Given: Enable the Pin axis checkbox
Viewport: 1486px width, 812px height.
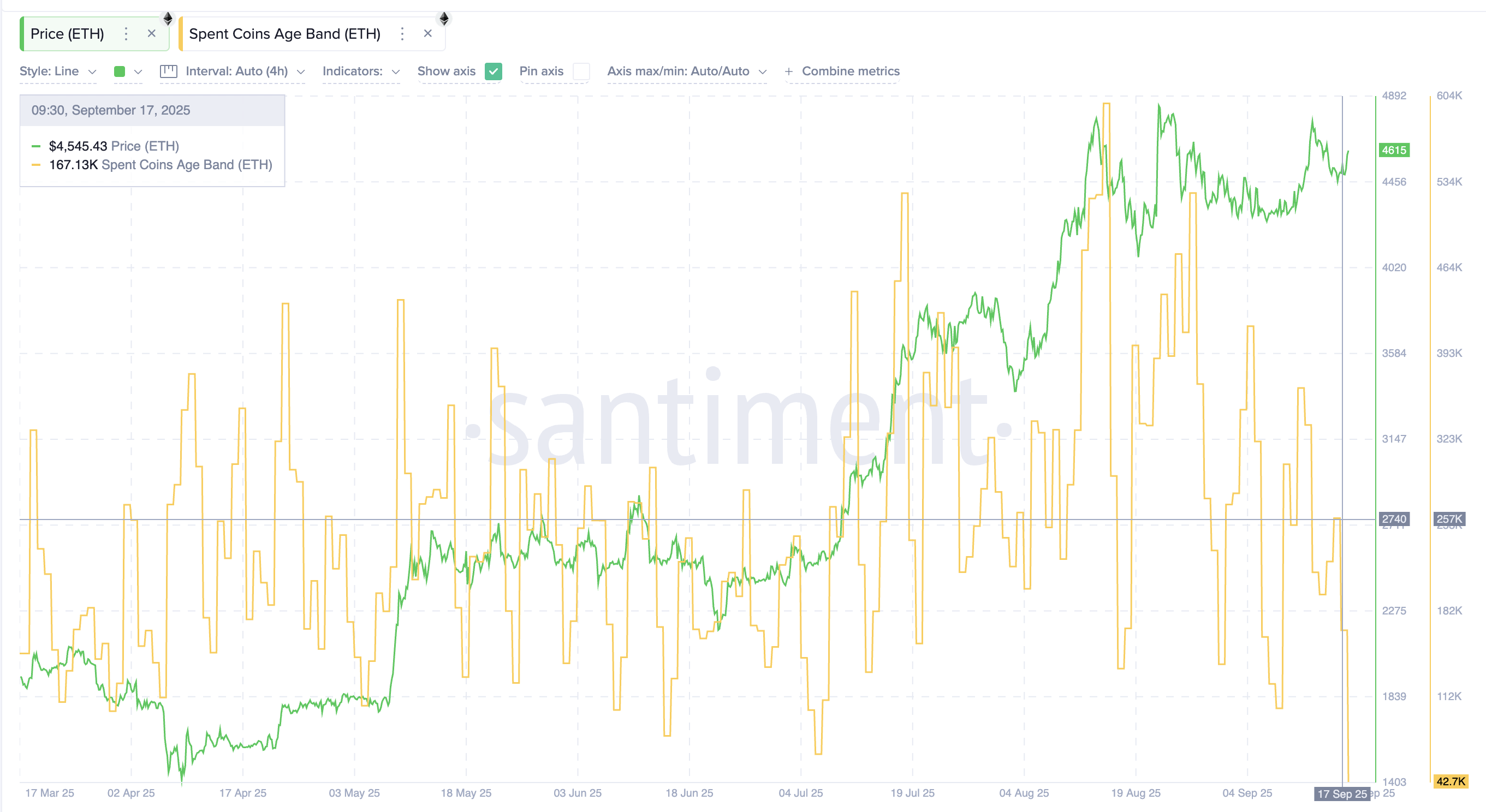Looking at the screenshot, I should tap(582, 71).
